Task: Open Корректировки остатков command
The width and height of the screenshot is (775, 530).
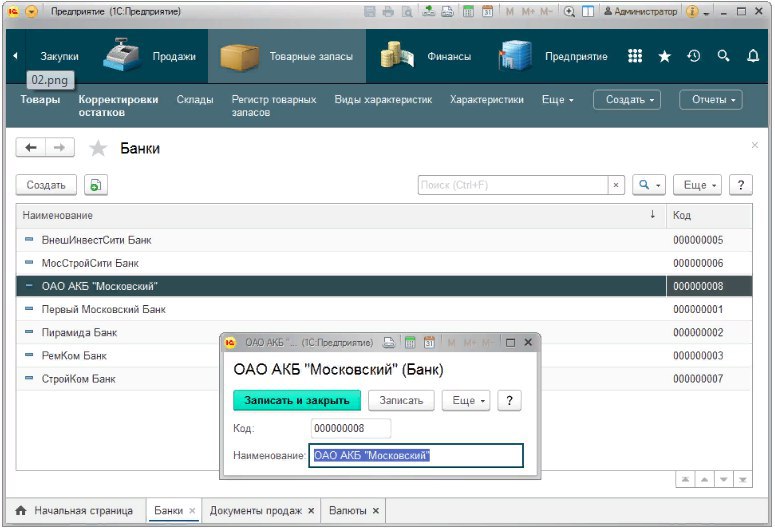Action: pos(118,106)
